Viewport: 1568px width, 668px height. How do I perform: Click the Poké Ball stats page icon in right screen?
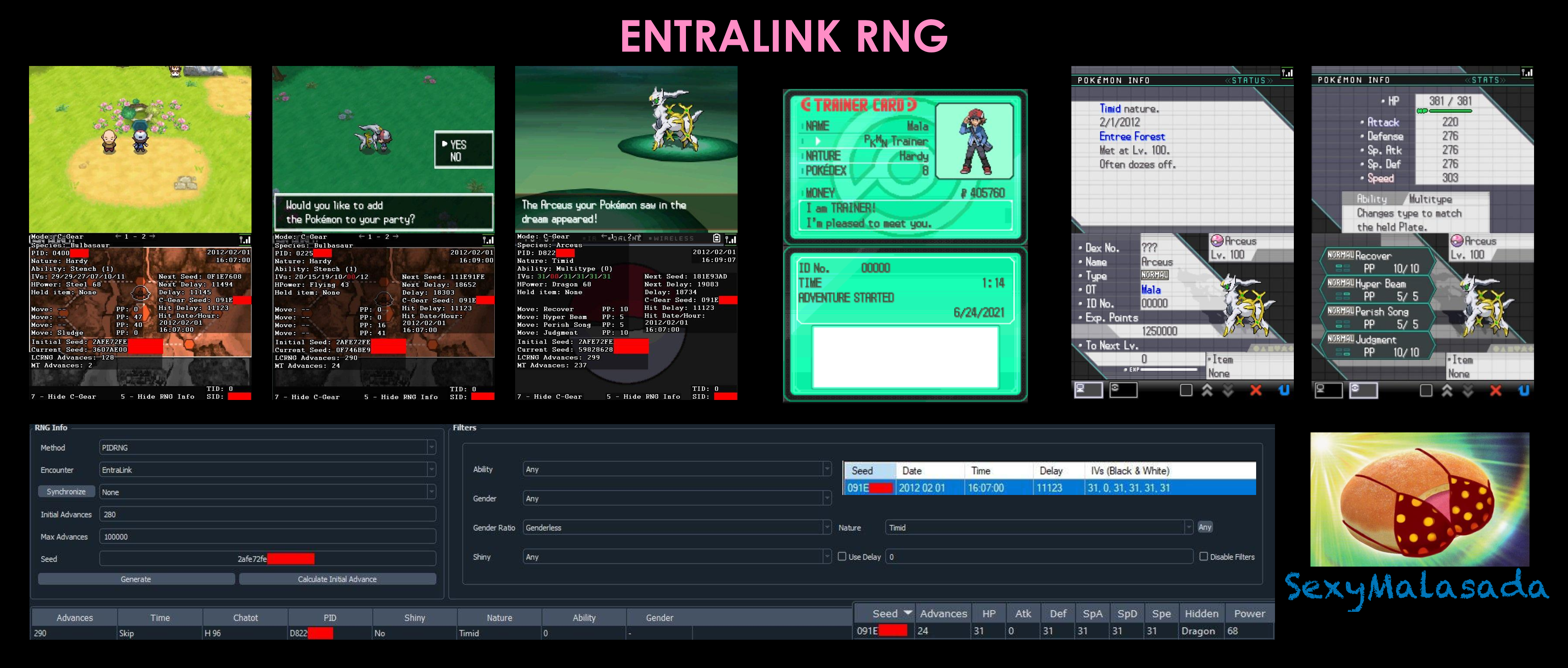coord(1363,390)
